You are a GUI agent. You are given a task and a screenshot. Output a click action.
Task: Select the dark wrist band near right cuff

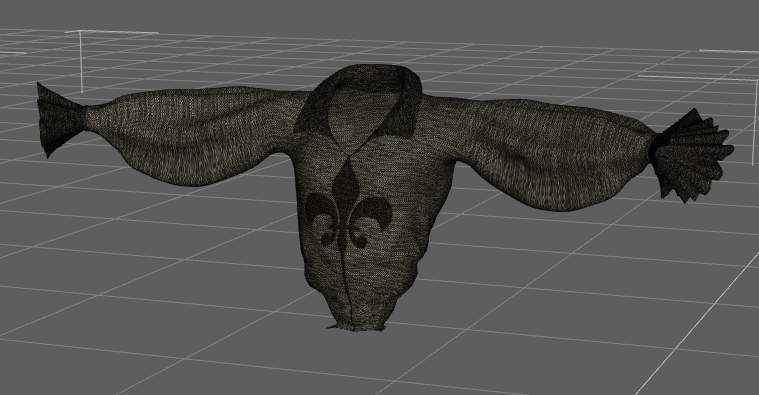tap(654, 147)
